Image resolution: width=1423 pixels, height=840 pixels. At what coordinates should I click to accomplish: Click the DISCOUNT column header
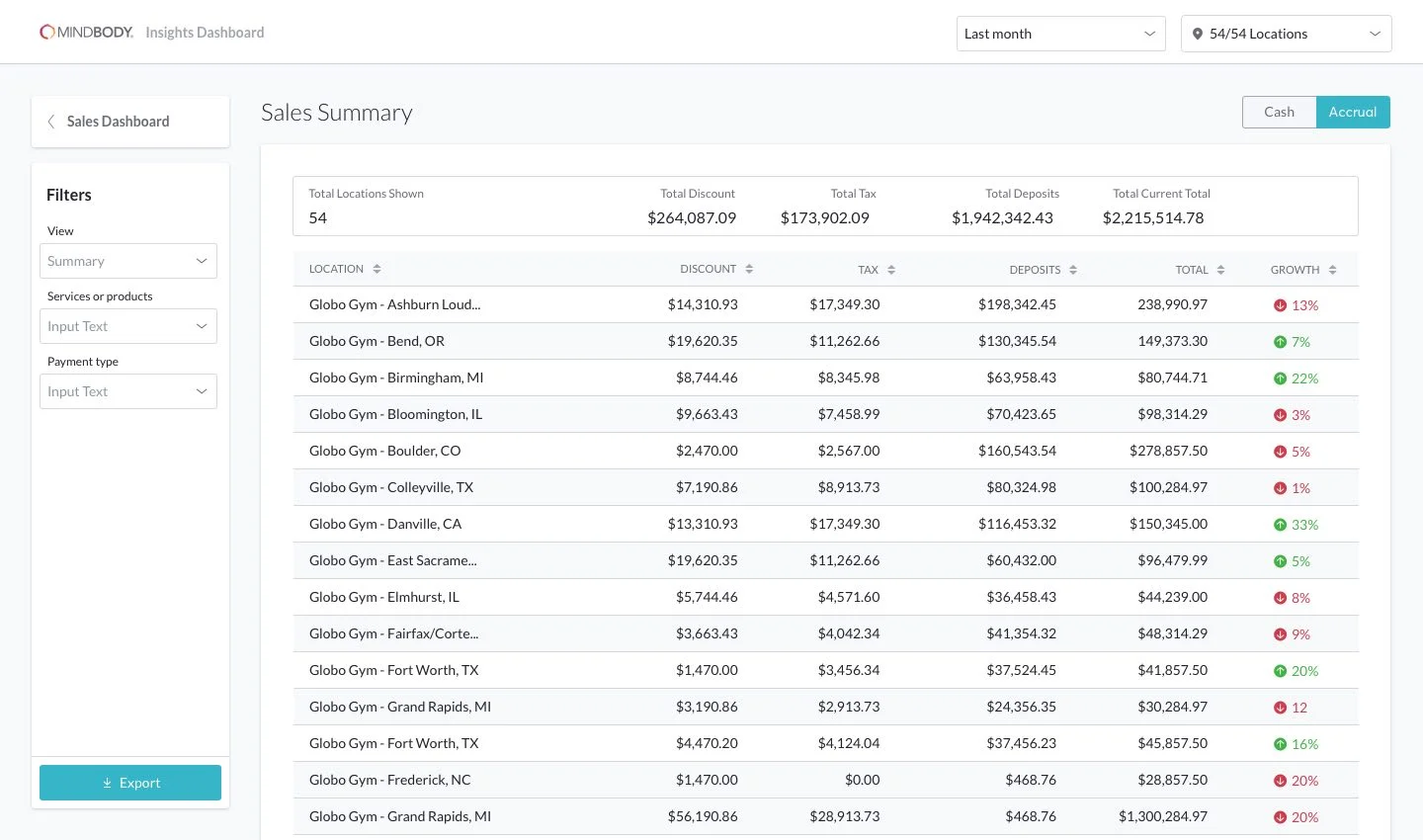708,269
